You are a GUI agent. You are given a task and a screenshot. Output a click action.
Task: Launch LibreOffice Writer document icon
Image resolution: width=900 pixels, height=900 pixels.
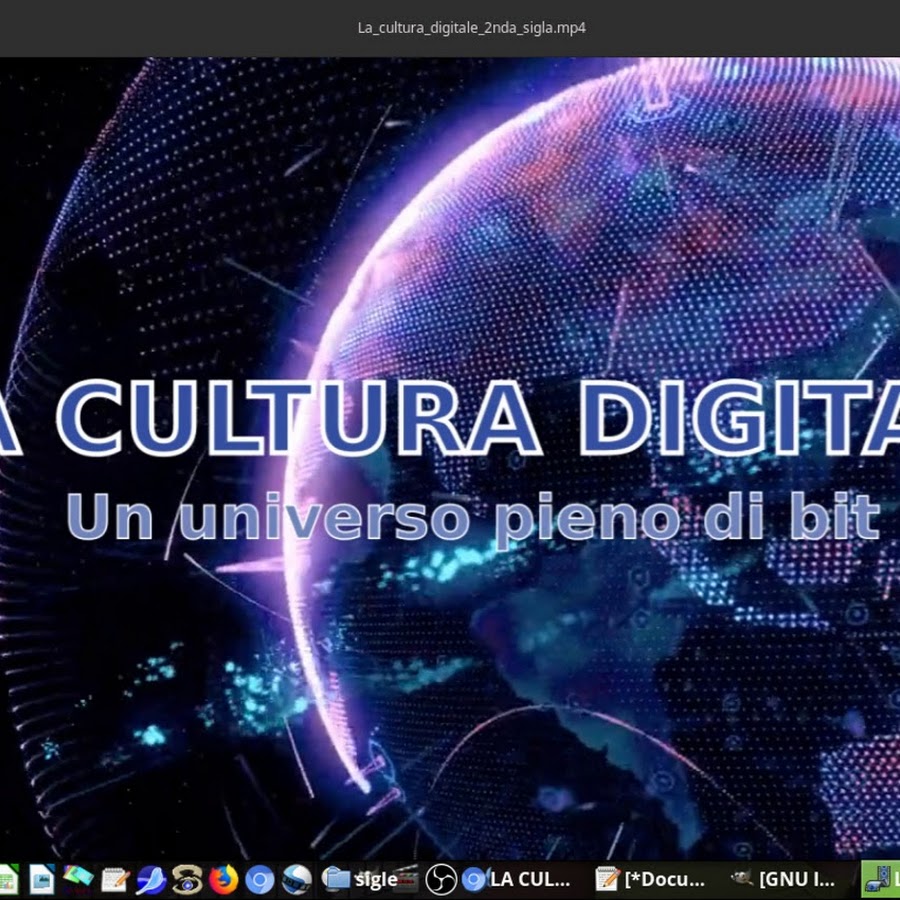click(42, 880)
